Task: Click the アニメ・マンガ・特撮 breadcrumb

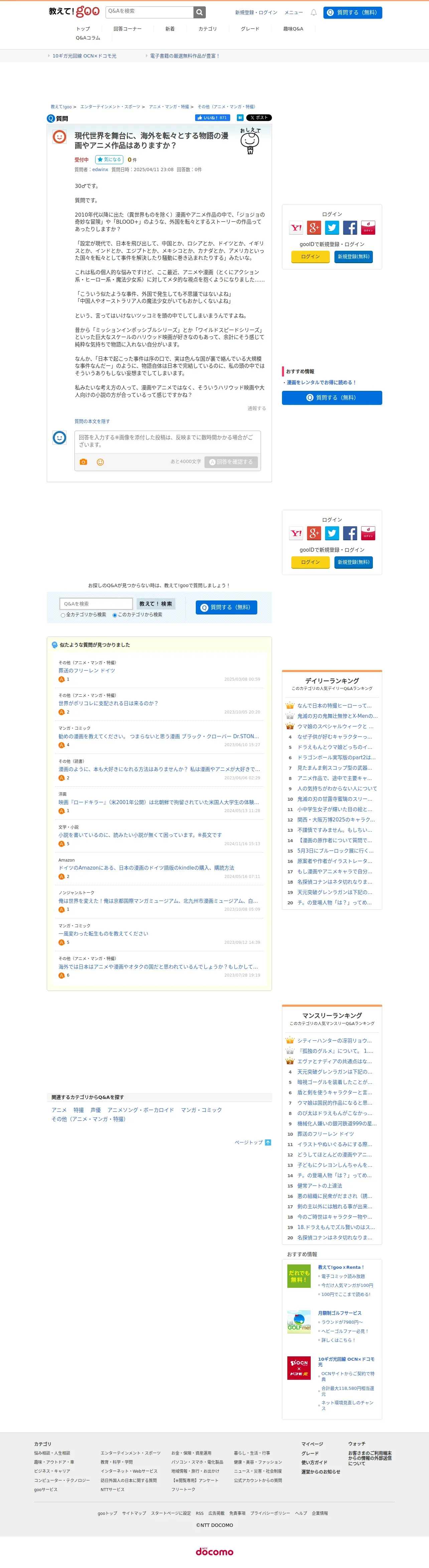Action: (169, 107)
